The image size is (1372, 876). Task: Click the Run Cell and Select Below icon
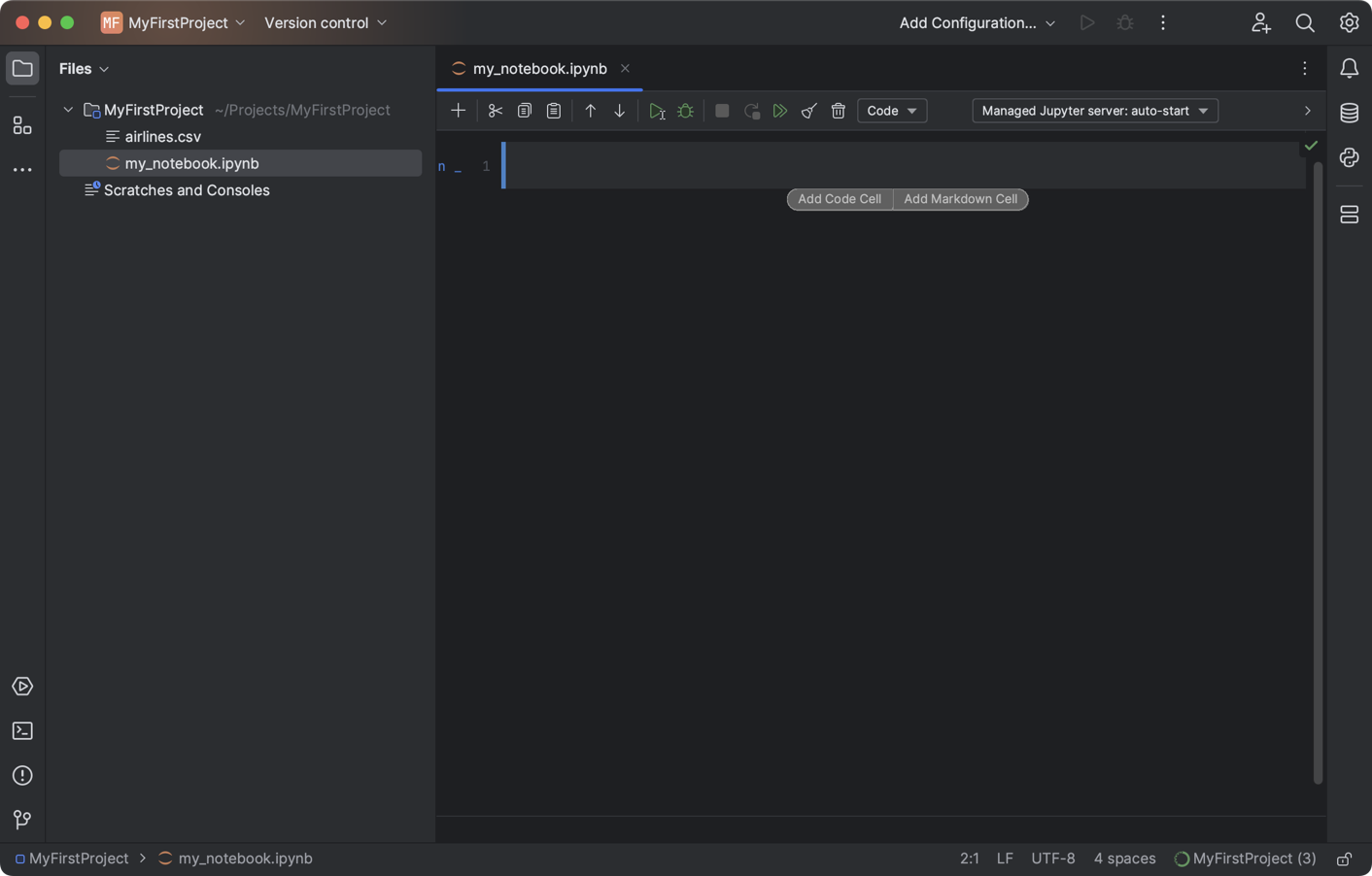point(657,112)
